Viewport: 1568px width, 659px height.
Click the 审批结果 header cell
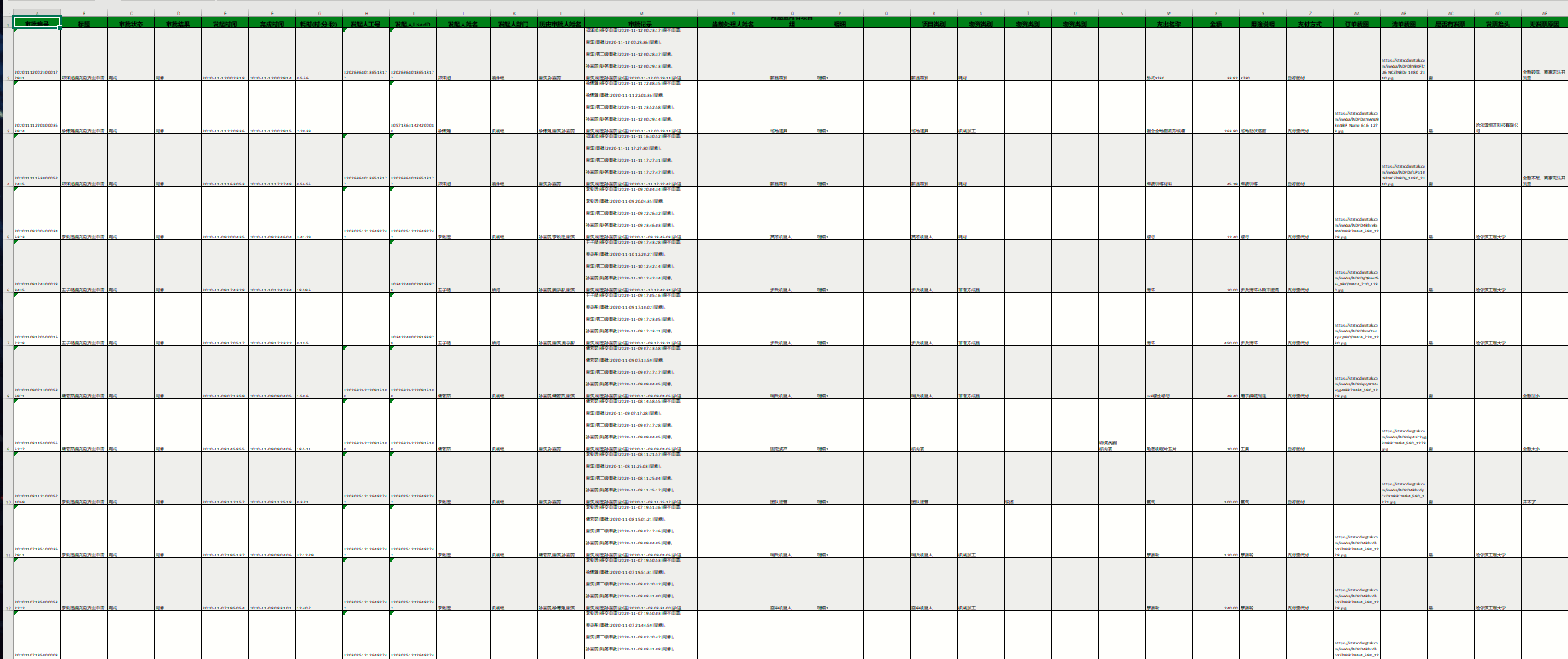coord(178,24)
